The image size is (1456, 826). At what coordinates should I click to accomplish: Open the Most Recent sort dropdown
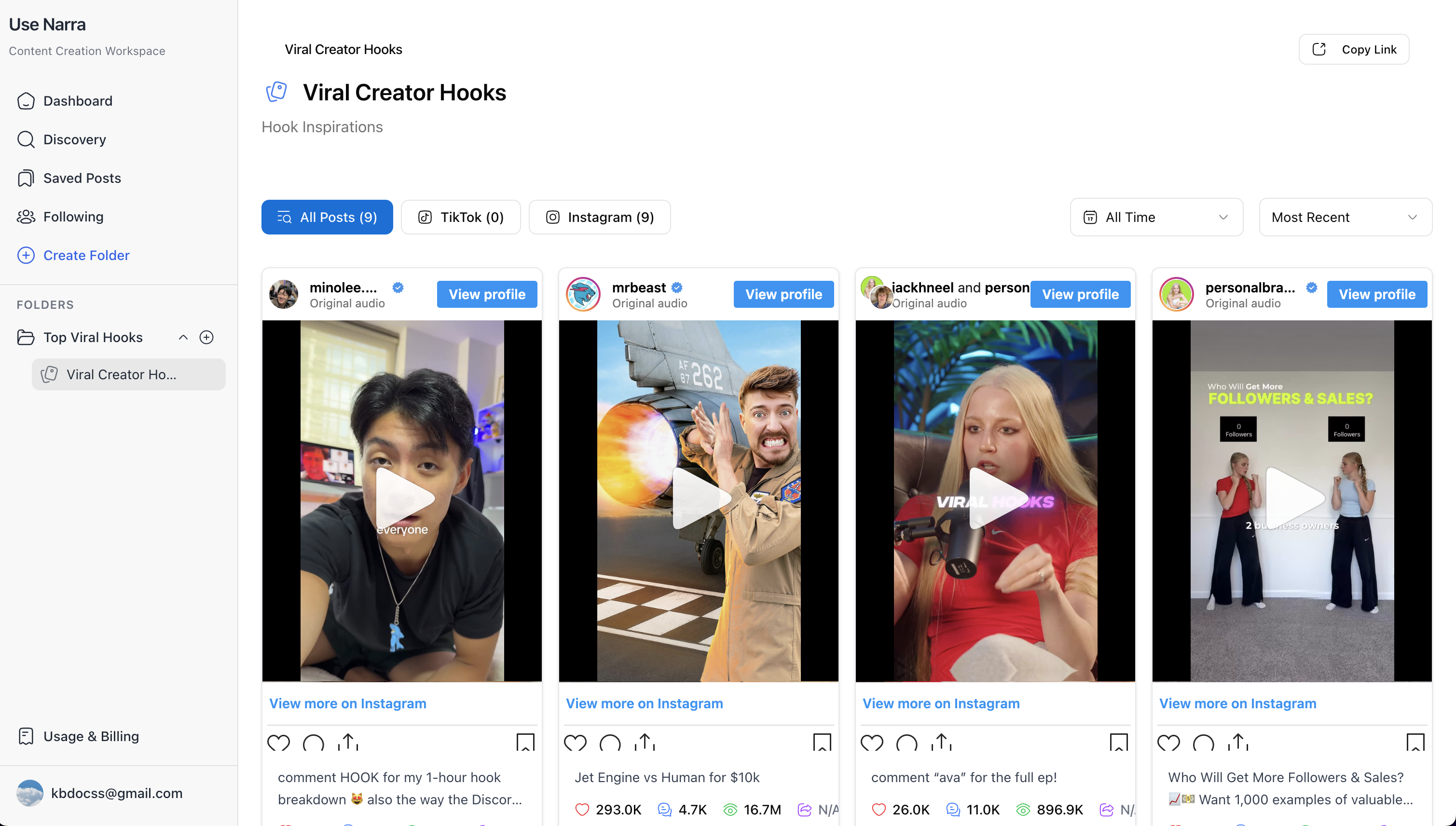pos(1345,217)
